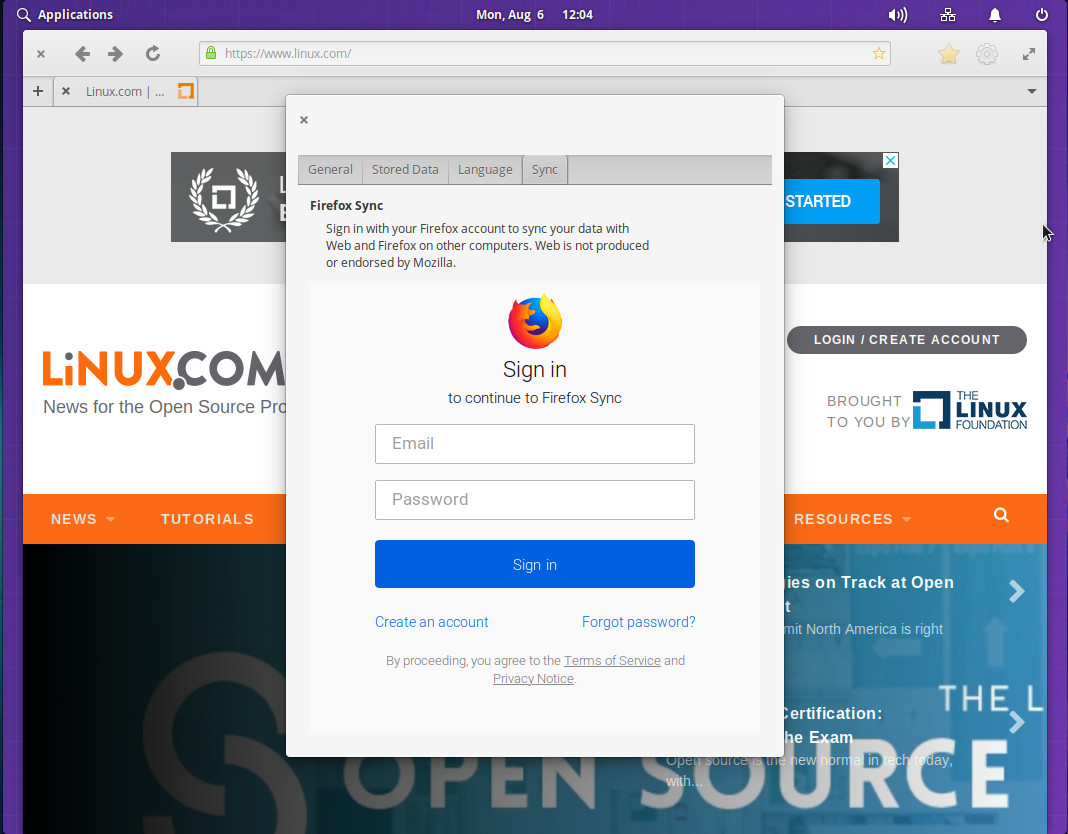Switch to the General tab
Screen dimensions: 1068x834
330,170
